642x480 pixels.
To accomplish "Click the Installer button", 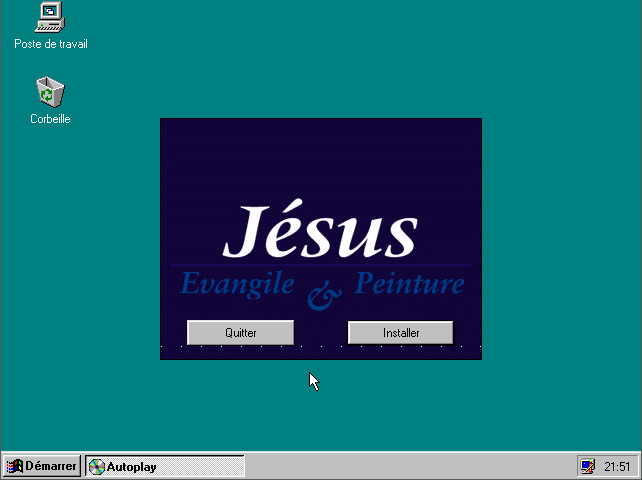I will click(x=400, y=333).
